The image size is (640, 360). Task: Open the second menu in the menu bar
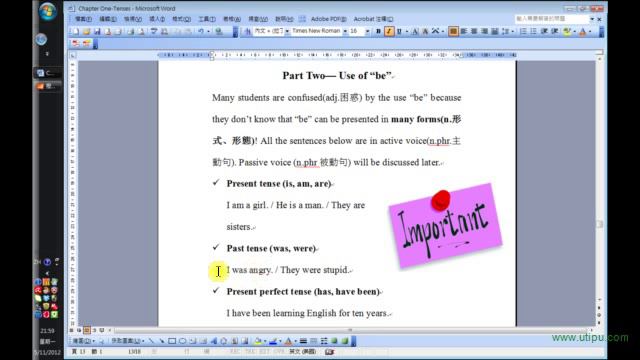coord(108,19)
